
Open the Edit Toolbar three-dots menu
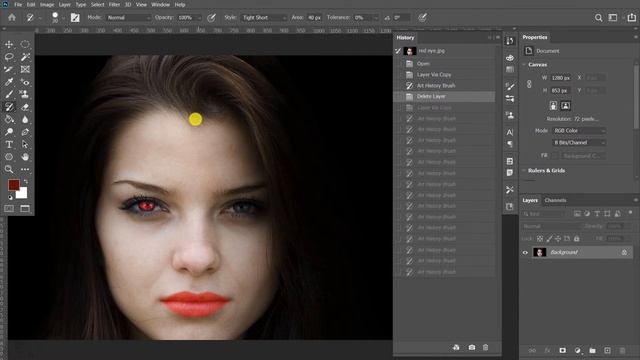click(x=25, y=169)
